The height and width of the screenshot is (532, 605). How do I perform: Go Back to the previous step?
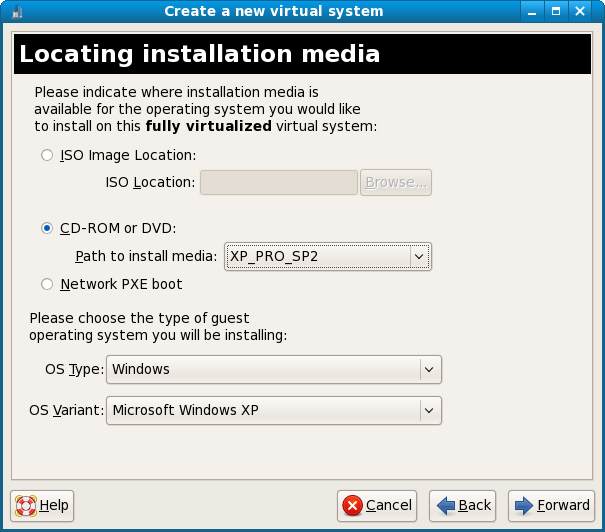pos(462,506)
